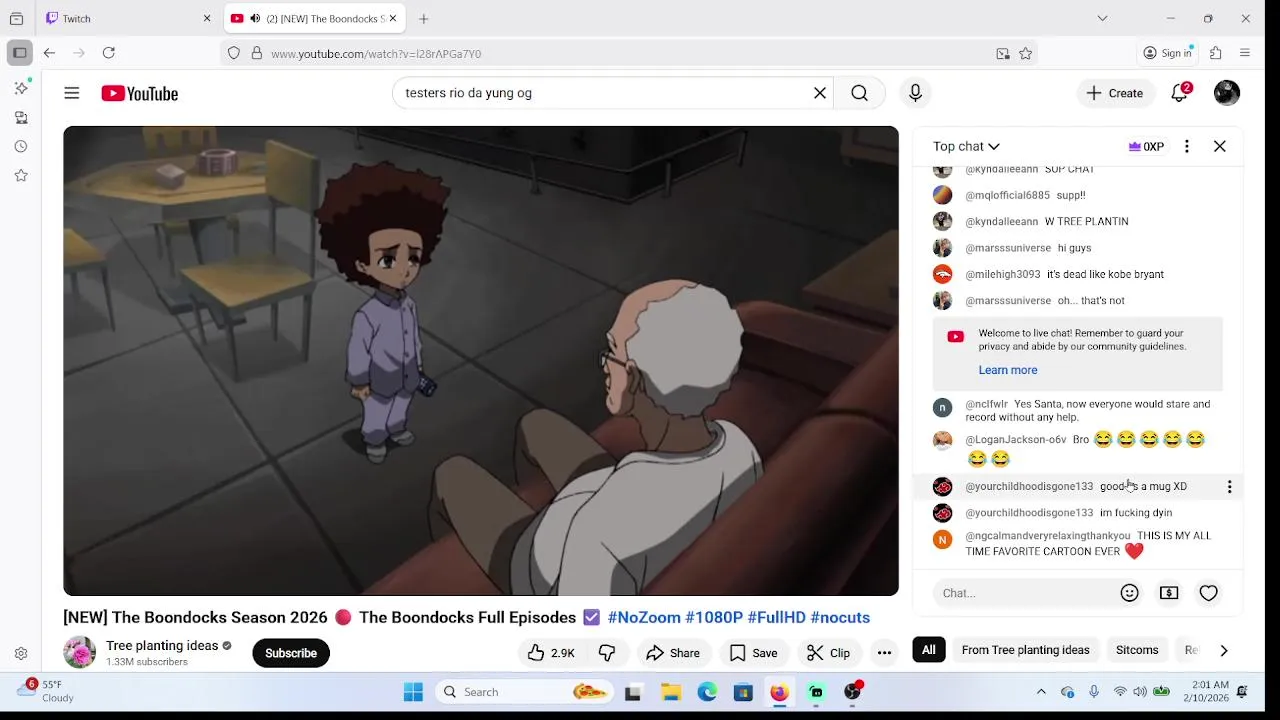Show more filter chips with arrow
This screenshot has height=720, width=1280.
(1223, 650)
